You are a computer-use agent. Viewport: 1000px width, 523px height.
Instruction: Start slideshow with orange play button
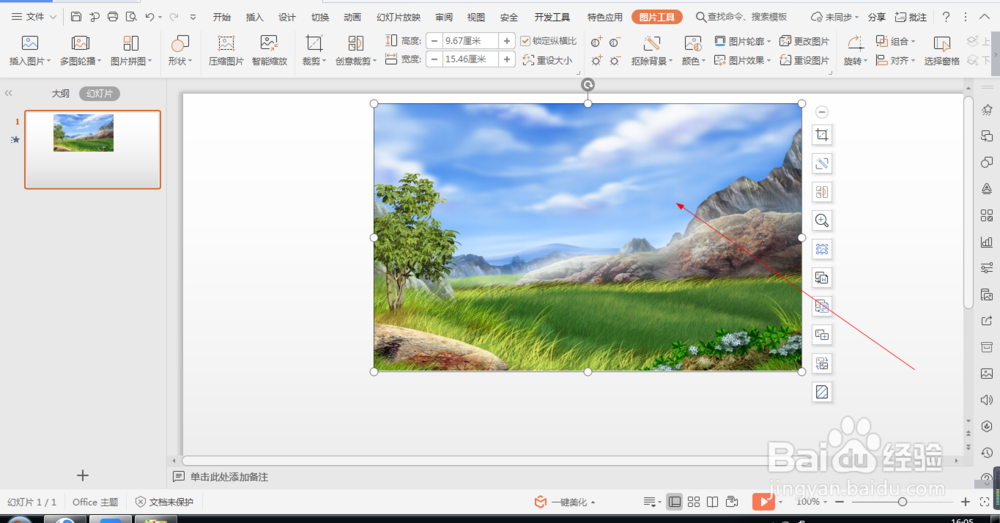[763, 501]
